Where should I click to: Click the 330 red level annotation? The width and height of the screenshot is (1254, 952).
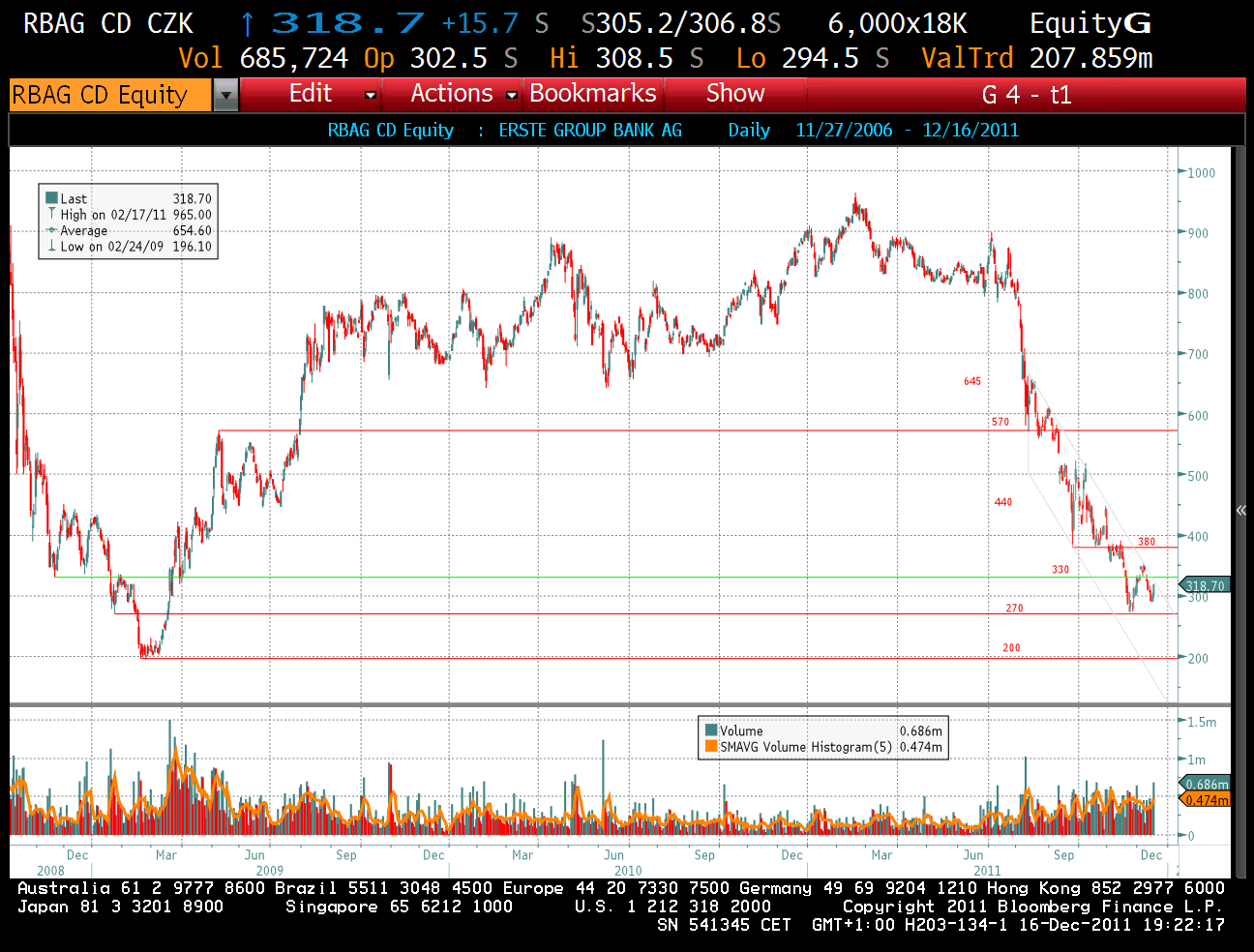pos(1060,570)
